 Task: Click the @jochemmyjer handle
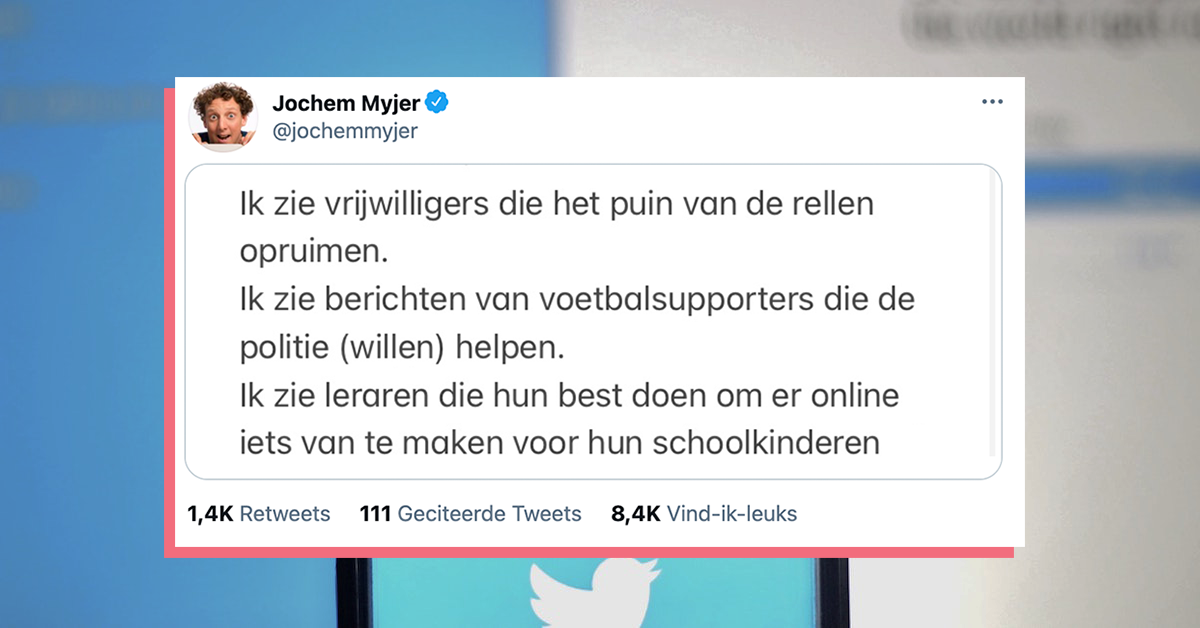345,131
